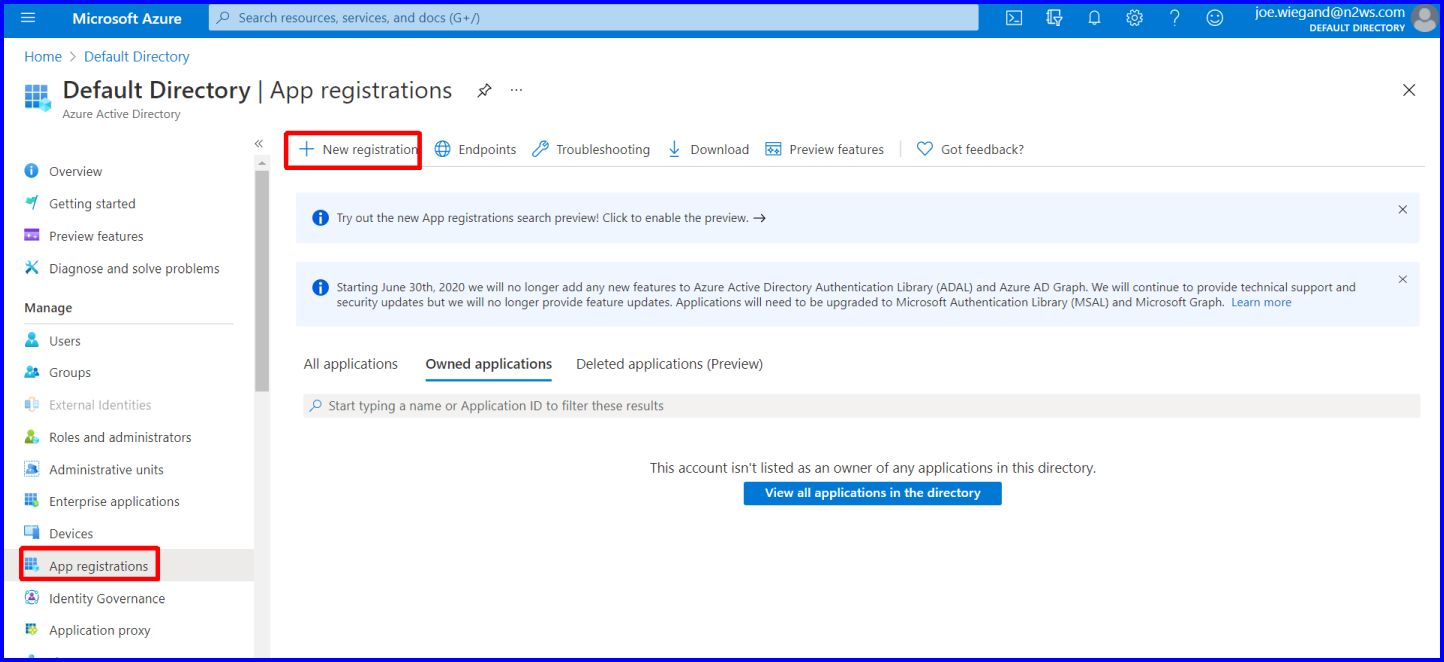This screenshot has height=662, width=1444.
Task: Click Download in the toolbar
Action: click(x=707, y=149)
